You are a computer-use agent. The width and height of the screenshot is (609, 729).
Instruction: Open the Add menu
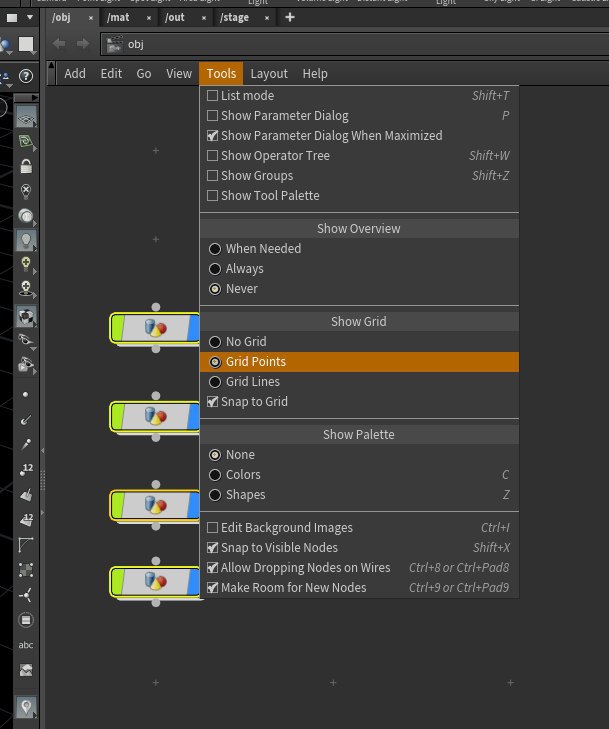(x=75, y=73)
